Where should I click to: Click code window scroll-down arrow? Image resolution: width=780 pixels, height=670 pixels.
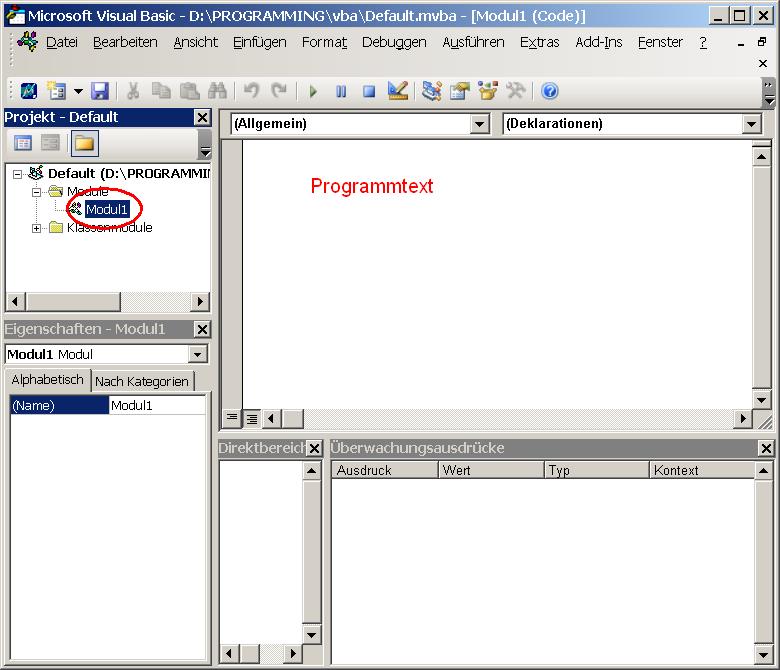click(x=762, y=400)
